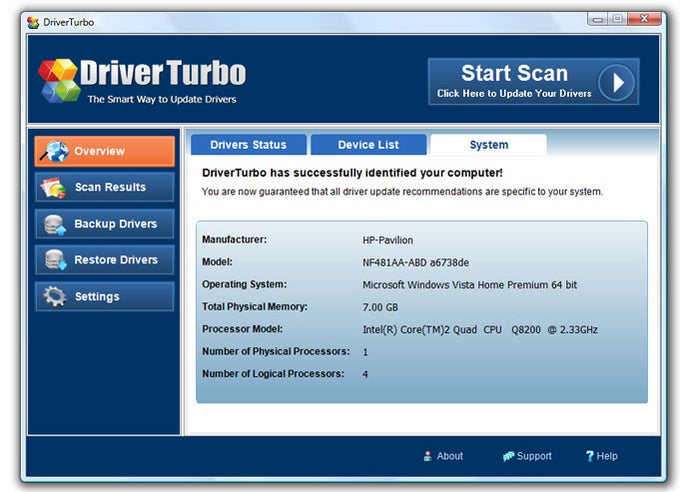Viewport: 680px width, 492px height.
Task: Open the Help link text
Action: 607,456
